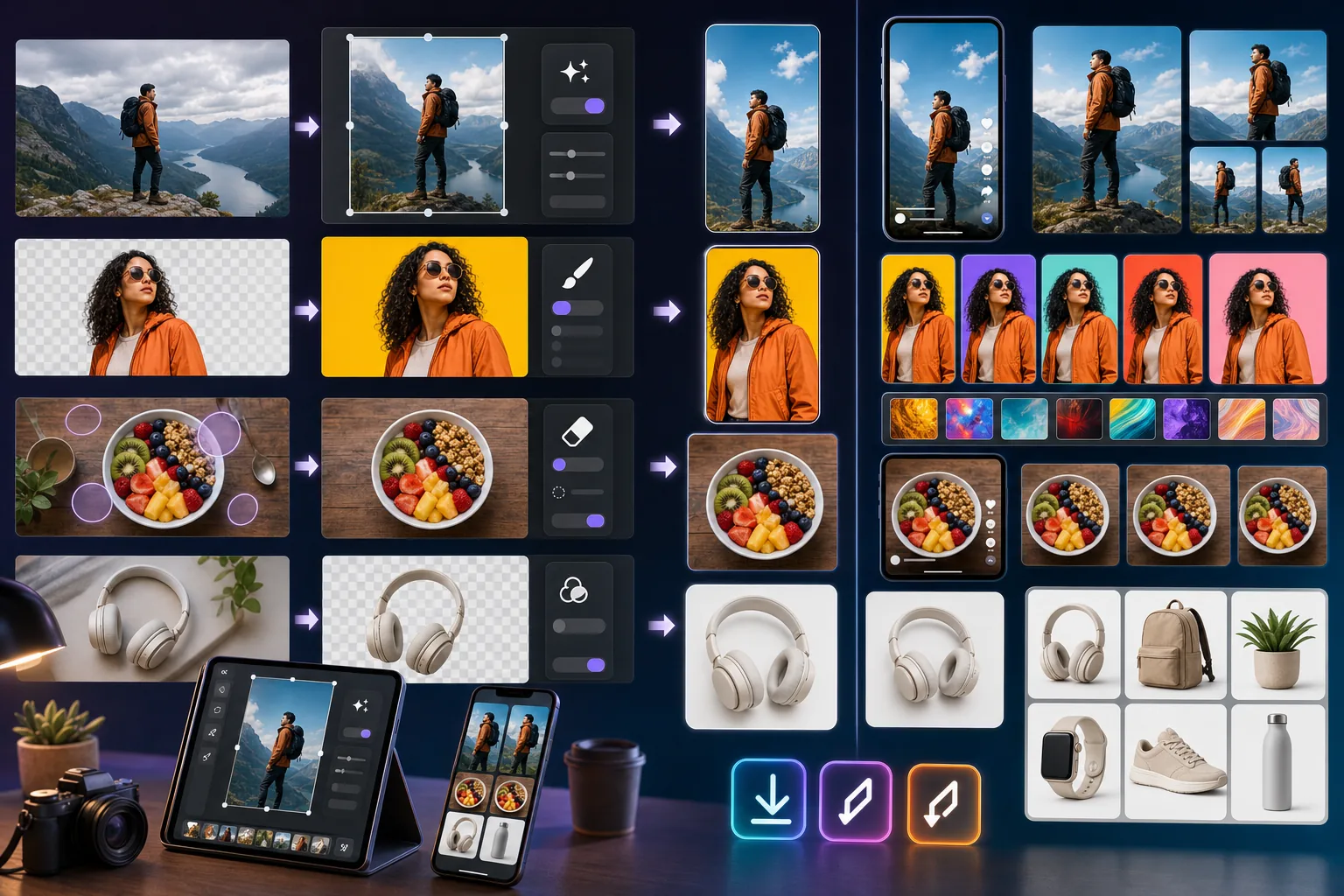
Task: Select the backpack product tile
Action: pyautogui.click(x=1175, y=644)
